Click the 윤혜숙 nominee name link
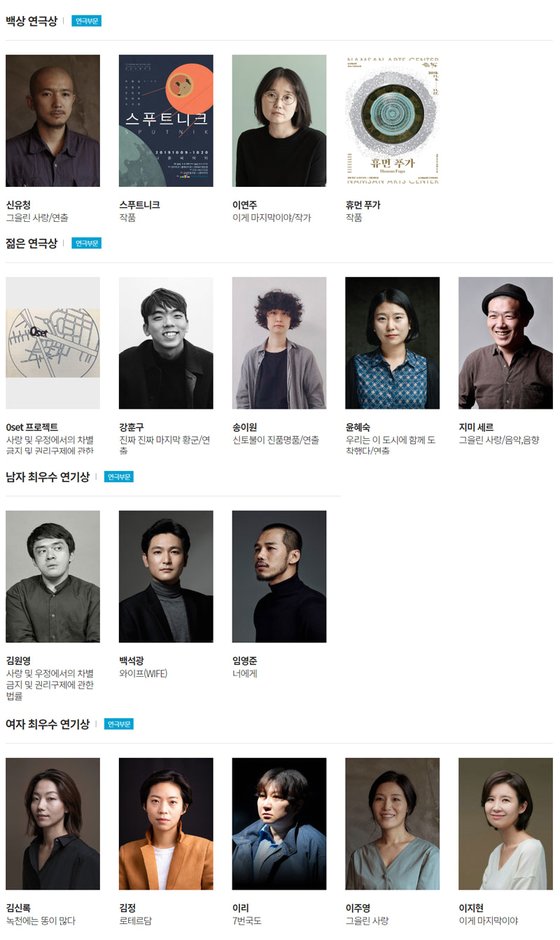Screen dimensions: 560x940 pos(358,427)
